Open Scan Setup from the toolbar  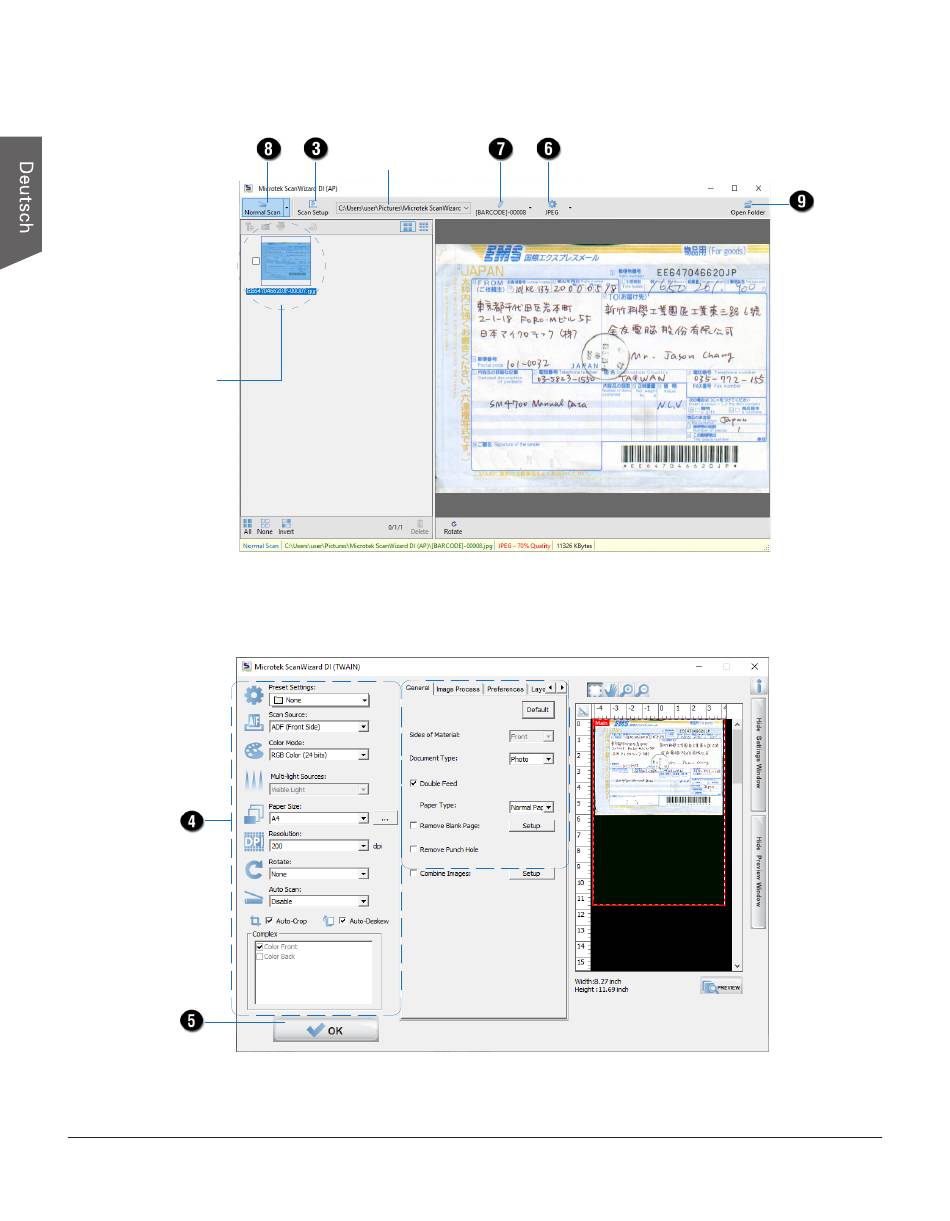[x=312, y=207]
